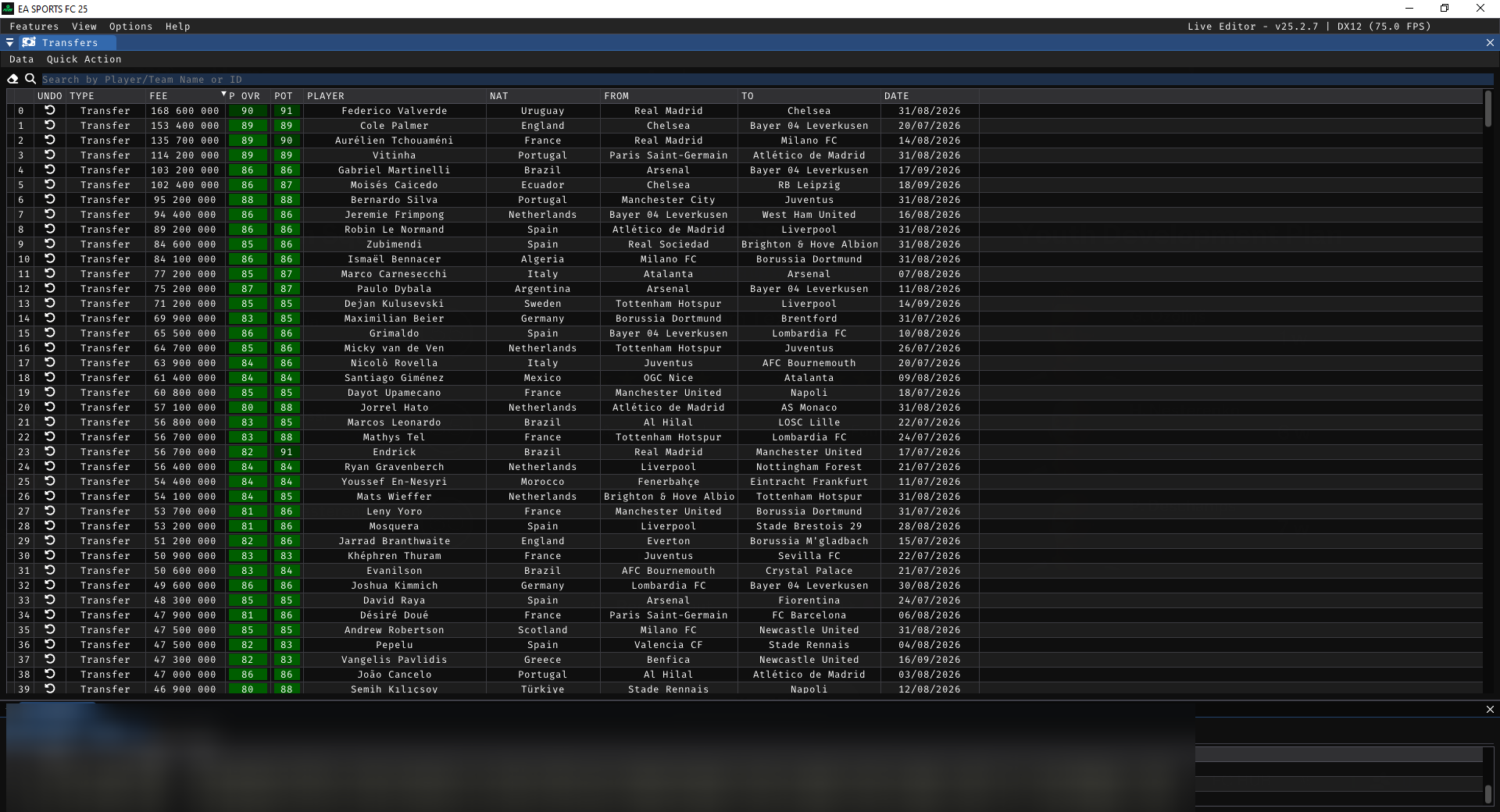Open the Features menu

pos(34,26)
